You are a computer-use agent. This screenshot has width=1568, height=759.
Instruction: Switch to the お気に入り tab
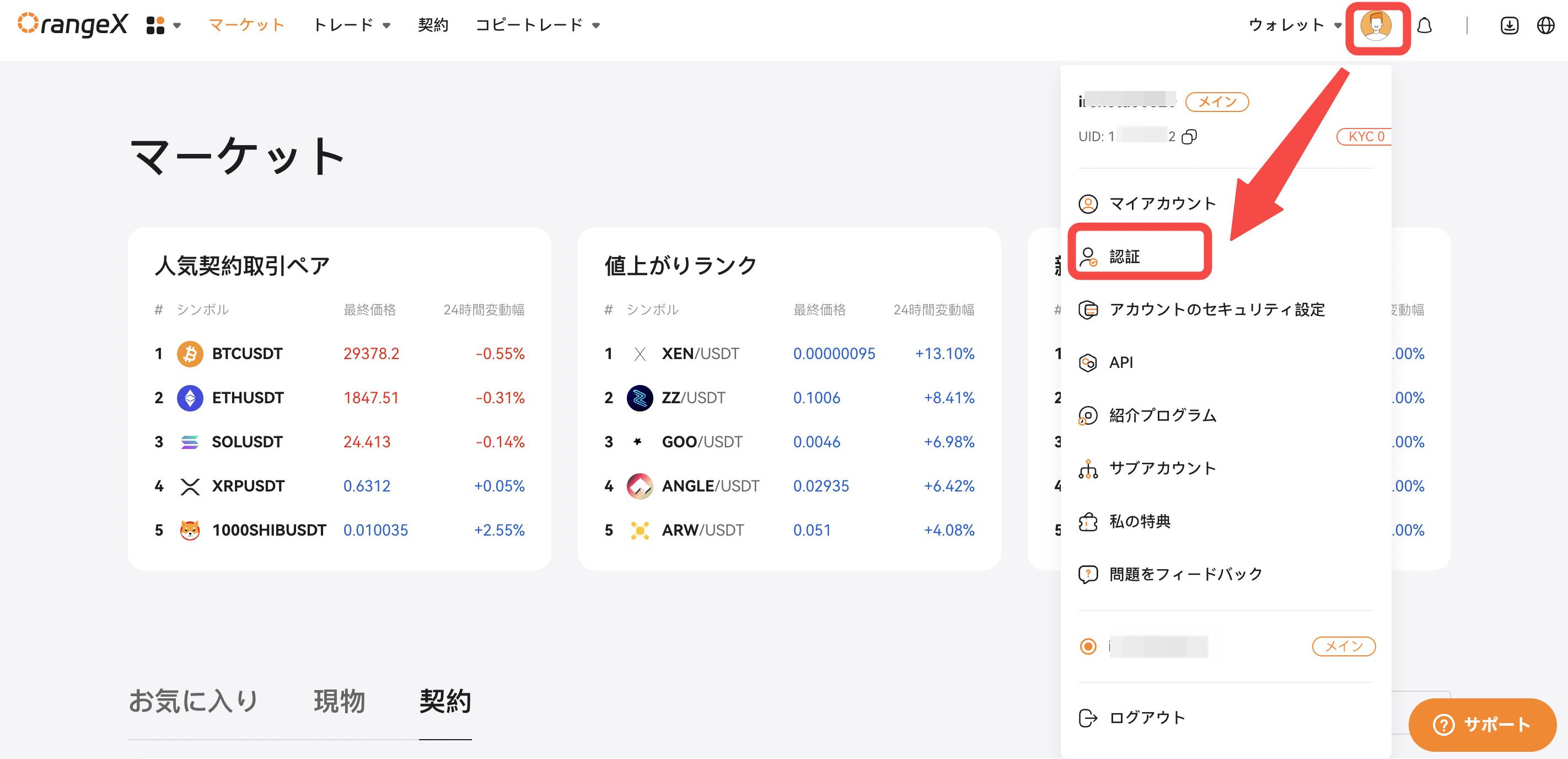coord(194,701)
